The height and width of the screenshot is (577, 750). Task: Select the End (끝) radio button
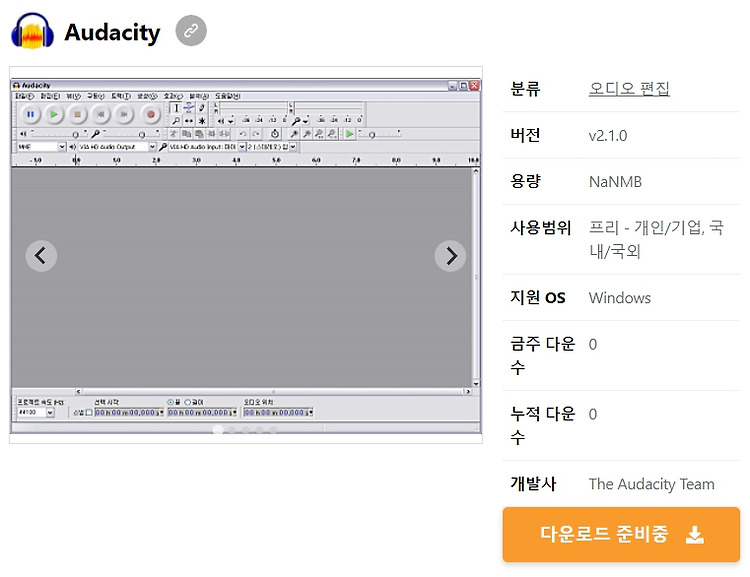(171, 402)
